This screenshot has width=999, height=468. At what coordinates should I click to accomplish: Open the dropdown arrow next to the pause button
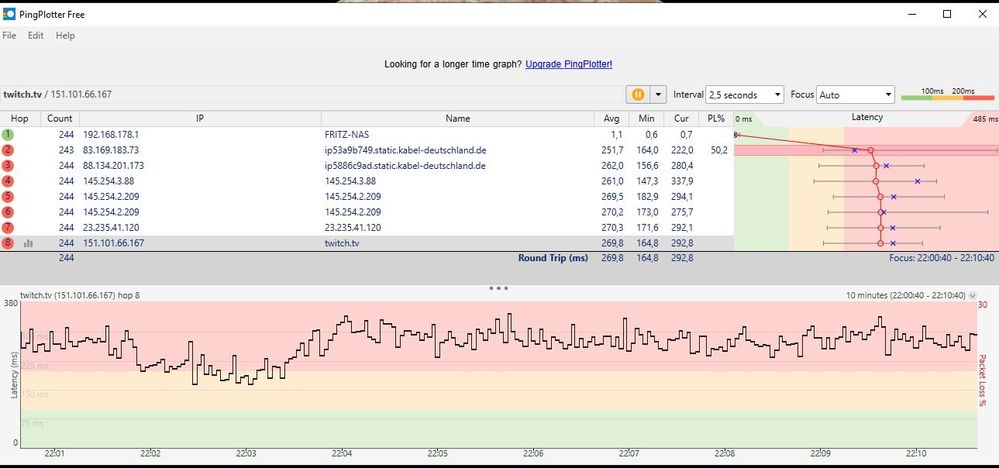coord(658,94)
